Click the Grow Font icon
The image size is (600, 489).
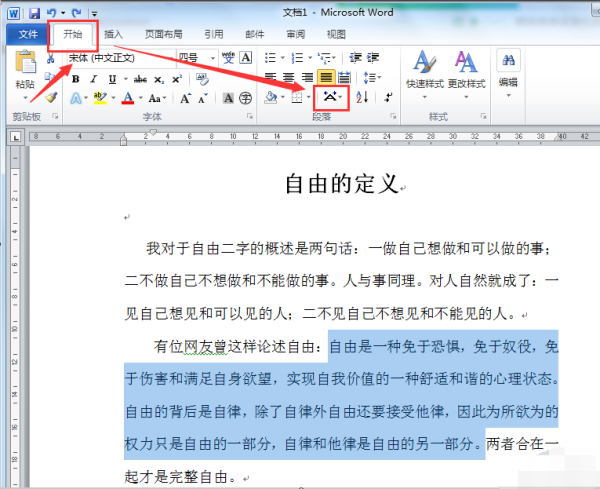[x=185, y=98]
